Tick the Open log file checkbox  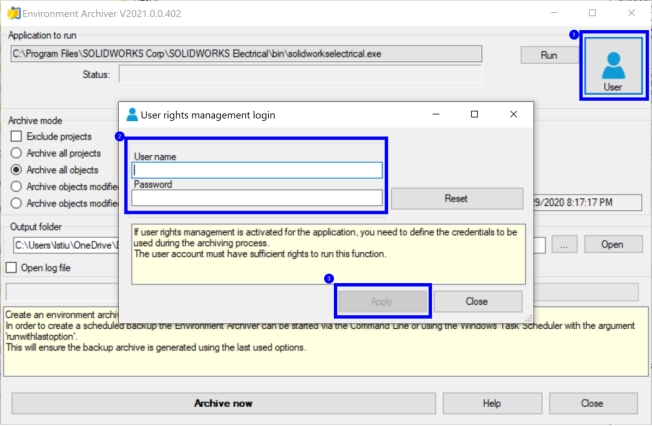point(12,267)
